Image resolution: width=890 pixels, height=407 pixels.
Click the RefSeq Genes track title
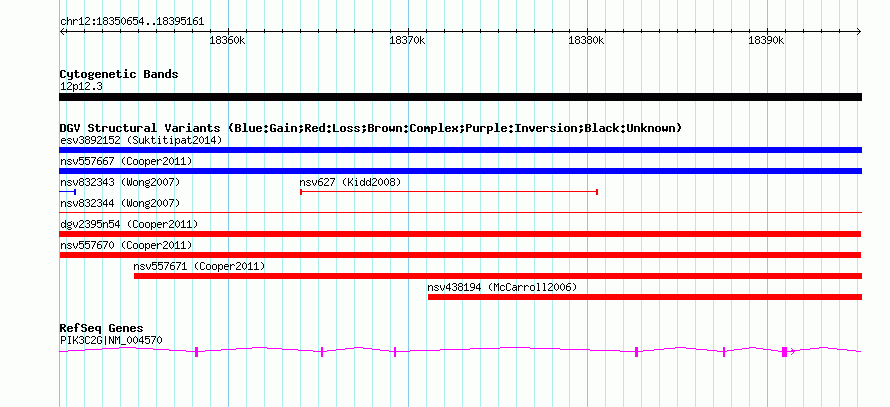pyautogui.click(x=101, y=329)
